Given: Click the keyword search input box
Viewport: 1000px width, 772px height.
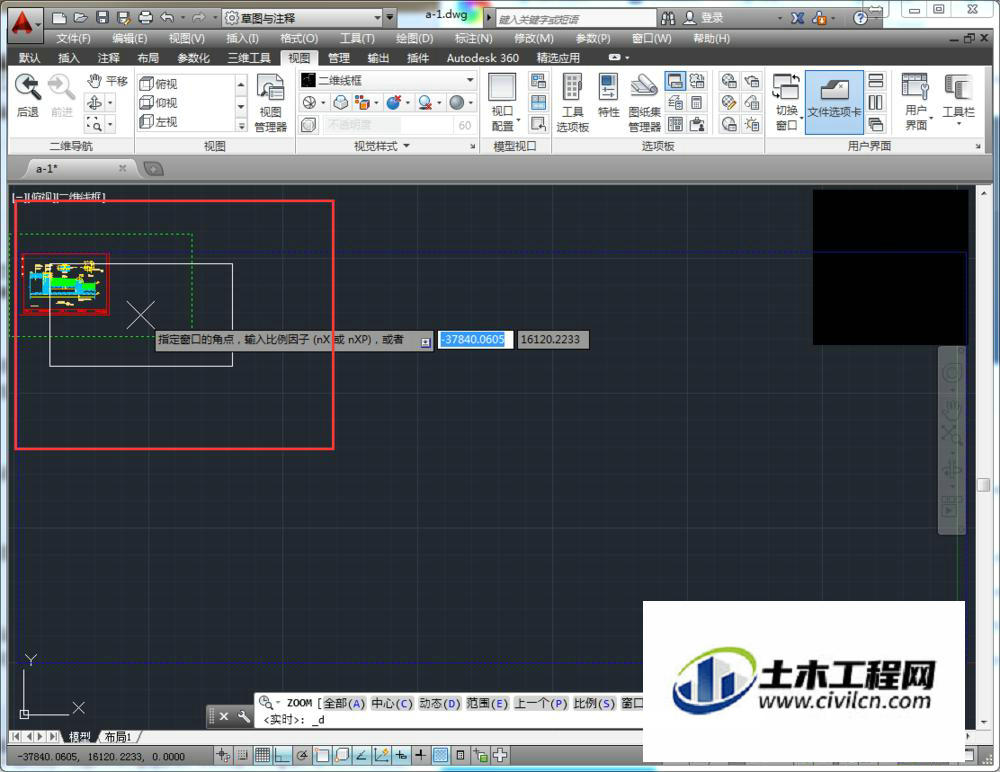Looking at the screenshot, I should pos(575,19).
